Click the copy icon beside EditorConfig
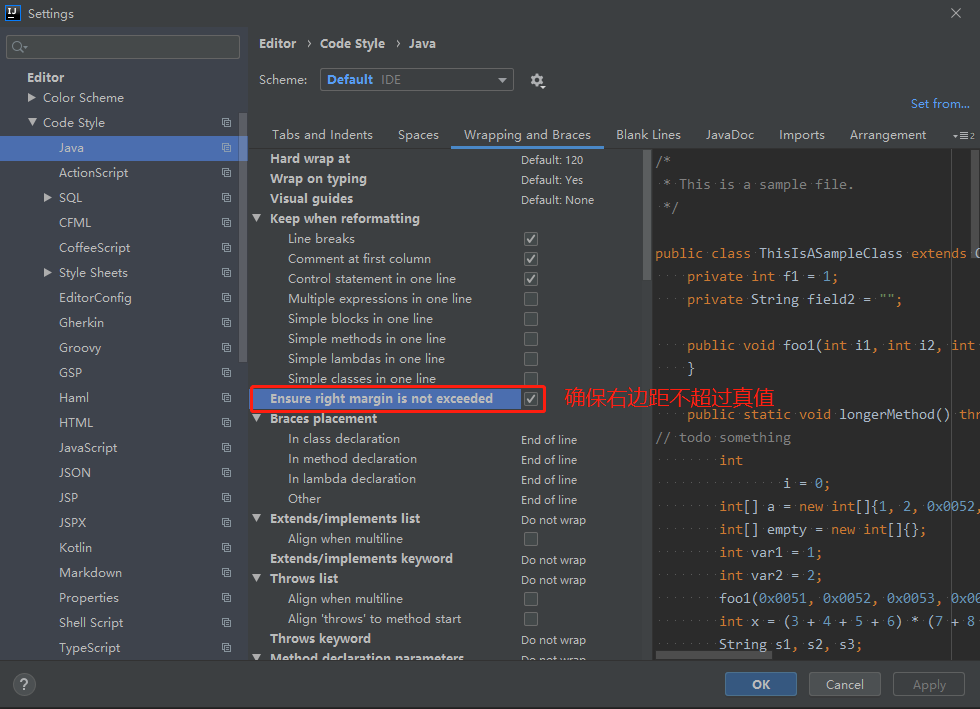This screenshot has height=709, width=980. [x=226, y=298]
